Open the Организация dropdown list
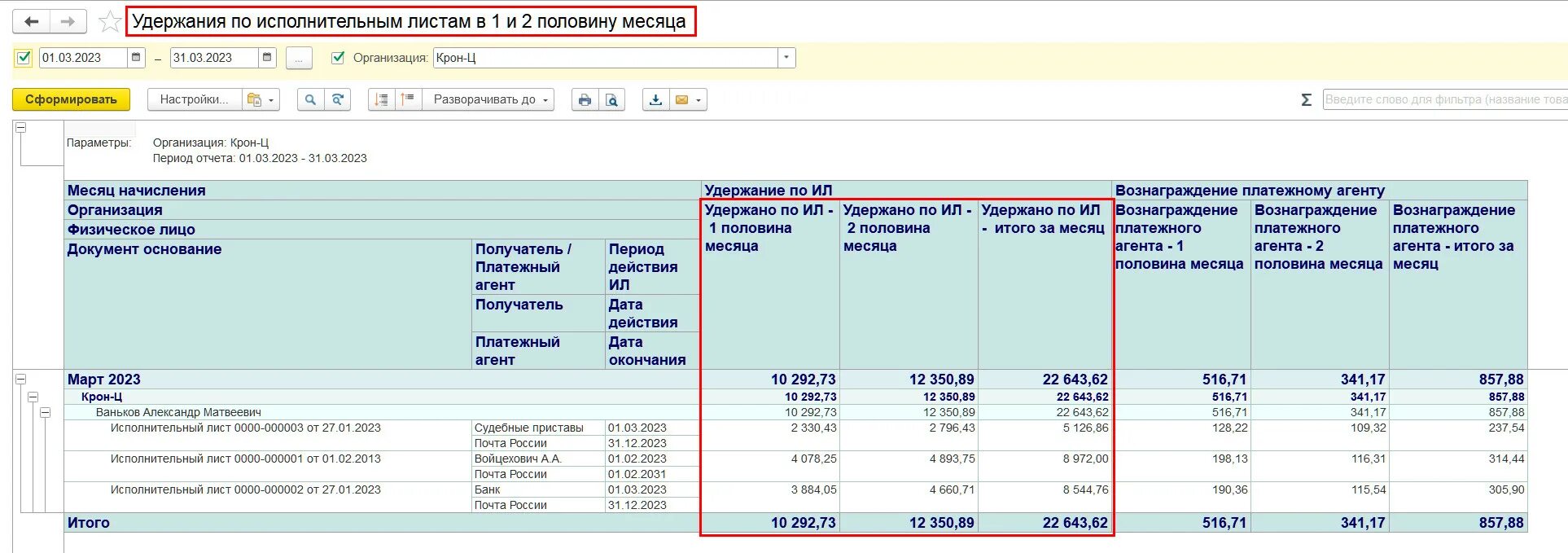 [786, 58]
